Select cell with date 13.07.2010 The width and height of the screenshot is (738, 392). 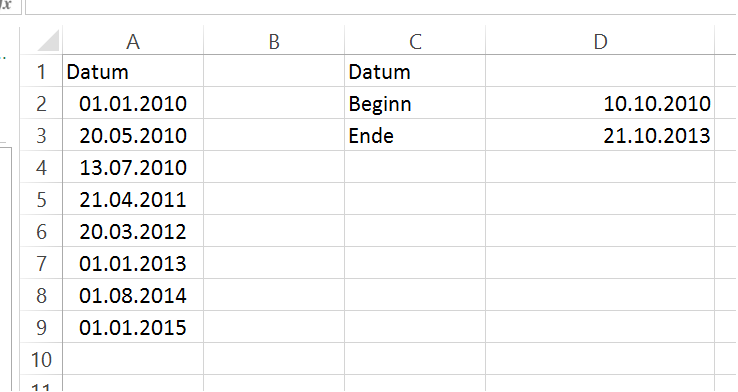tap(133, 168)
